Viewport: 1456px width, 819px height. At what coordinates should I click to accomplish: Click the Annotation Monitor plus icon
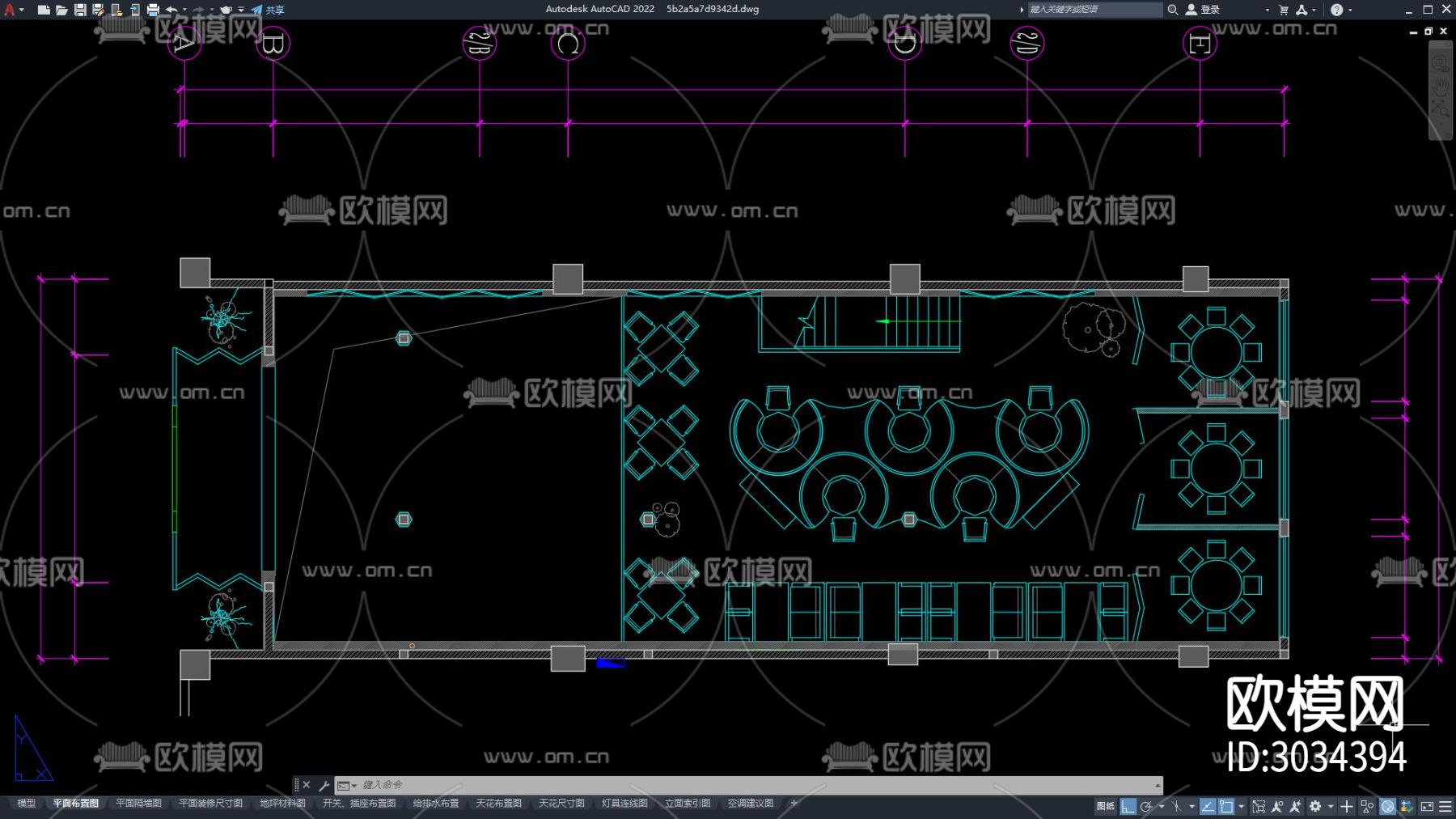click(1347, 806)
